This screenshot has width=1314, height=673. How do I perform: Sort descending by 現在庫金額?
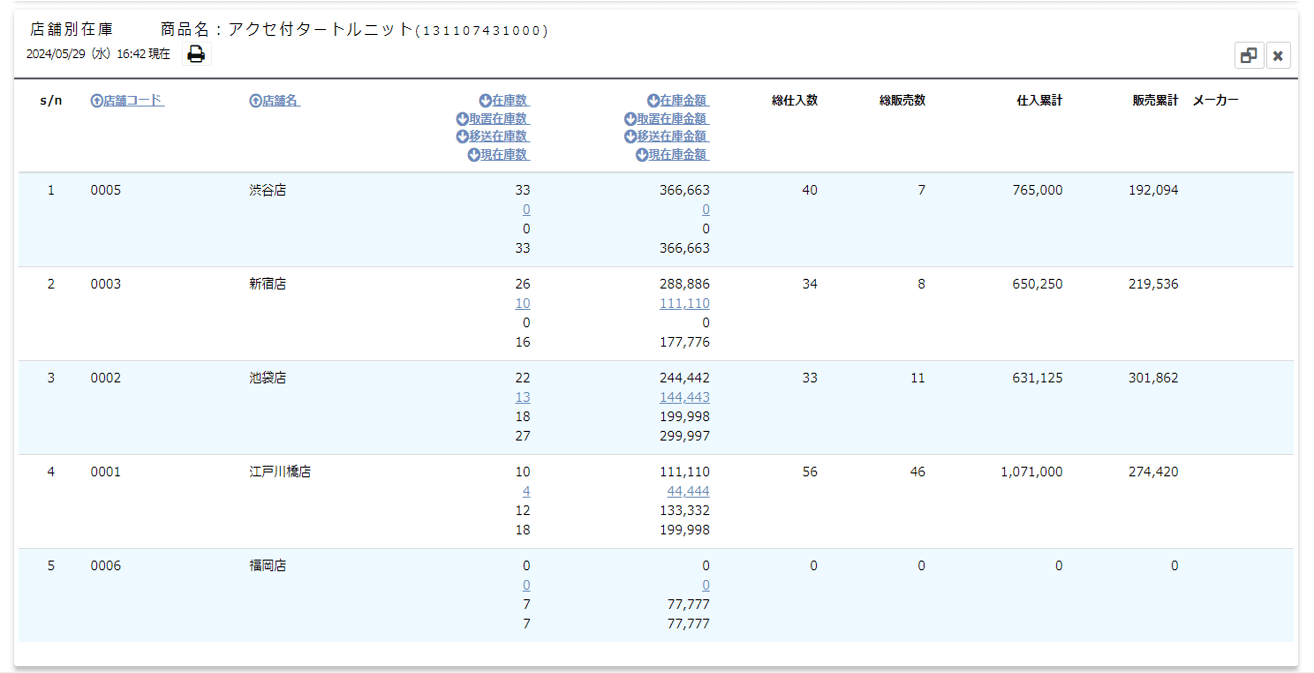(x=672, y=154)
